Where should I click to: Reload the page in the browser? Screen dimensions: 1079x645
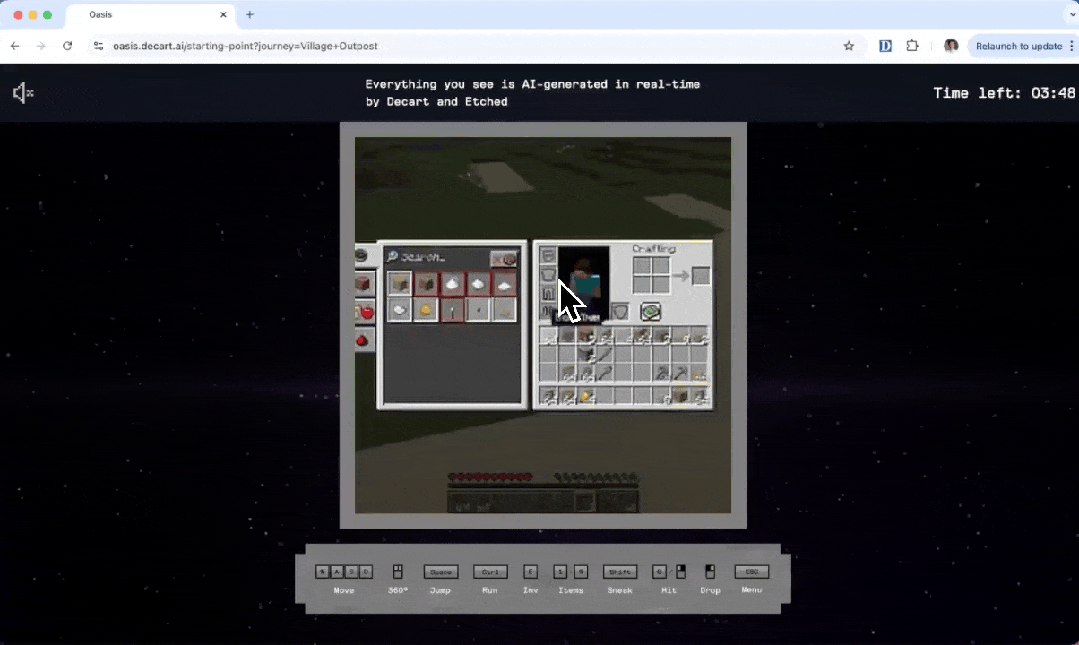67,46
